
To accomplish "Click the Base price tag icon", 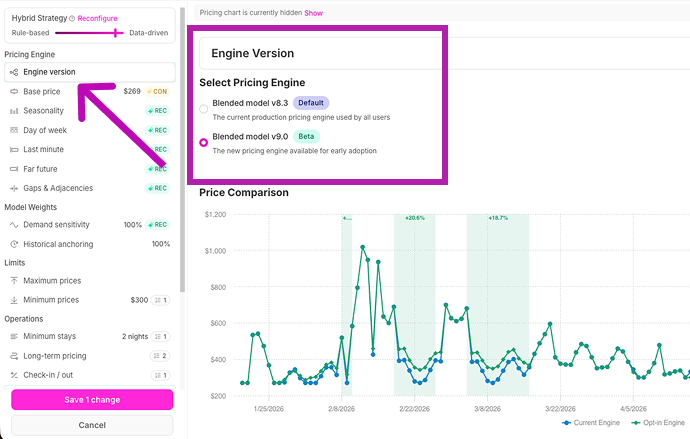I will [14, 91].
